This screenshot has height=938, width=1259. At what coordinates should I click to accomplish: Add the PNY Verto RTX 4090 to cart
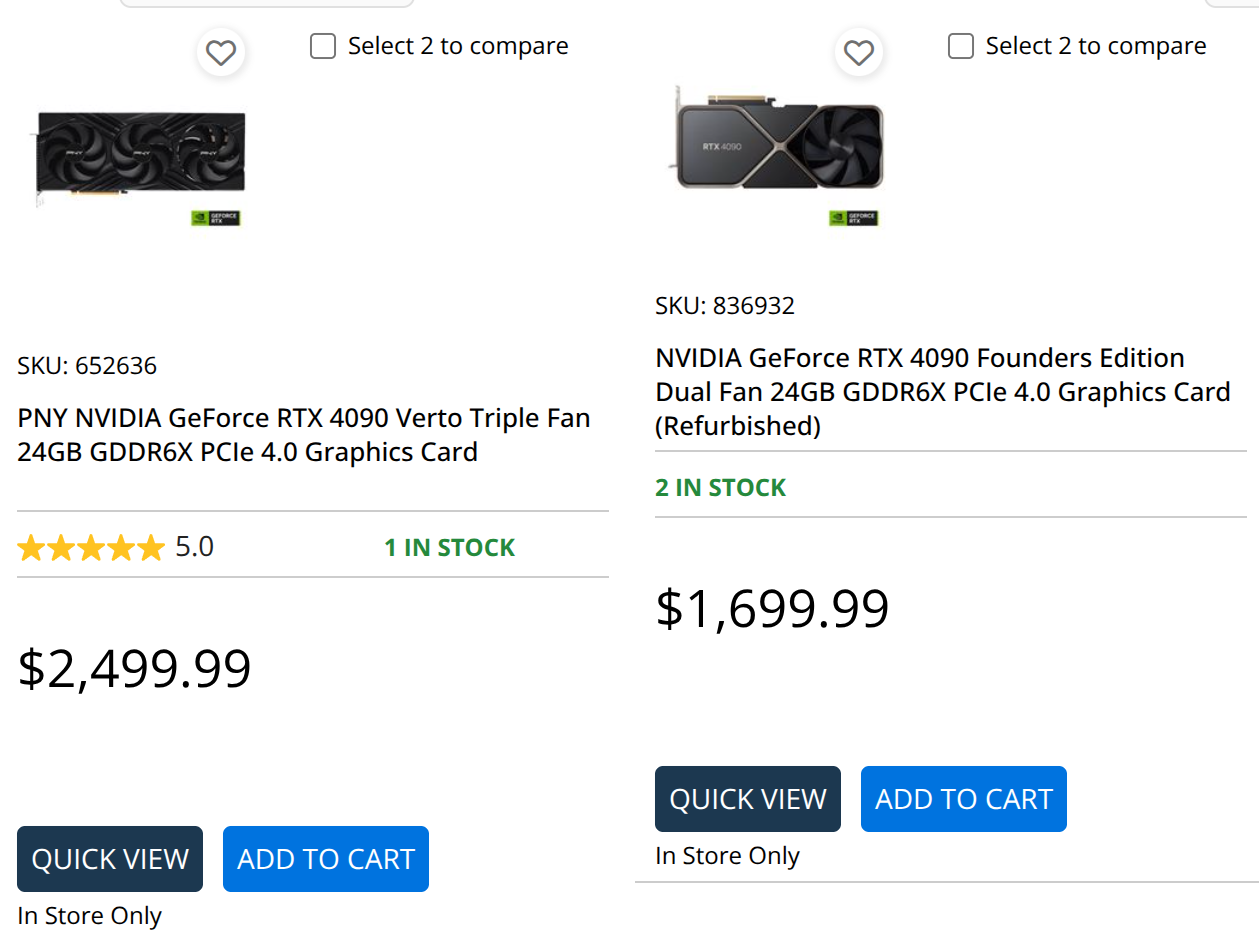point(326,859)
